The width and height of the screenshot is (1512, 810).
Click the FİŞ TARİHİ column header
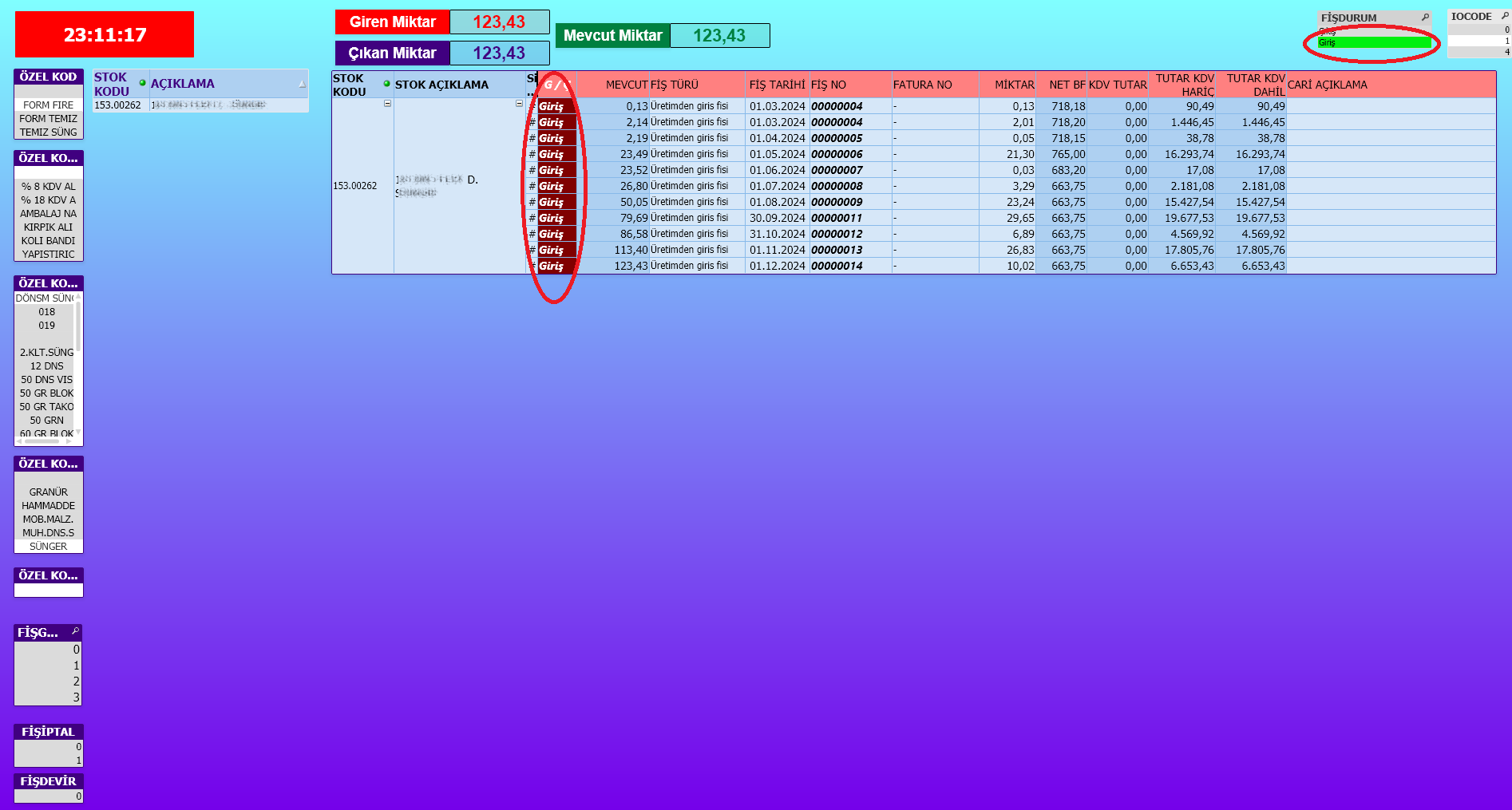click(x=777, y=85)
